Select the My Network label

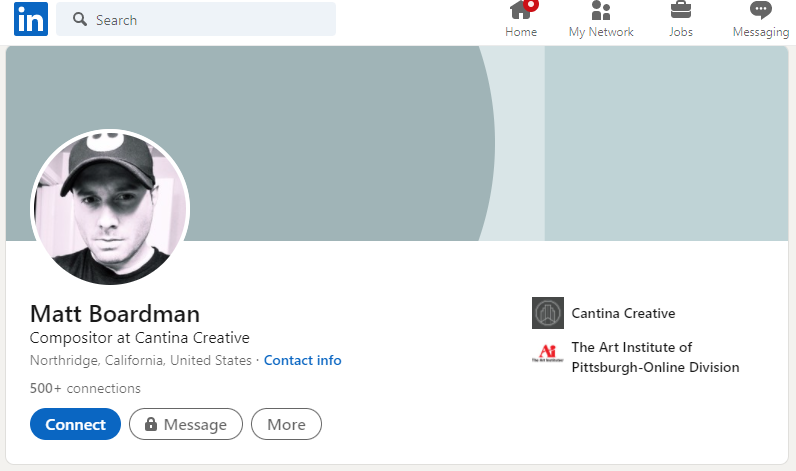tap(601, 32)
